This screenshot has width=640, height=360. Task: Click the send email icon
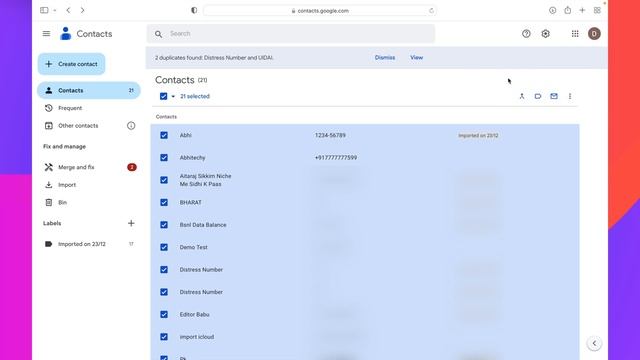[x=554, y=96]
